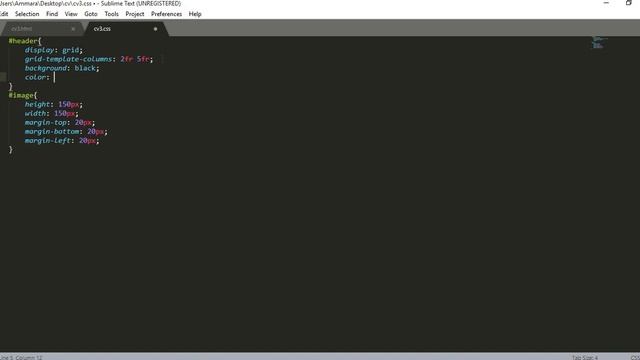Image resolution: width=640 pixels, height=360 pixels.
Task: Close the cv3.html tab
Action: tap(73, 29)
